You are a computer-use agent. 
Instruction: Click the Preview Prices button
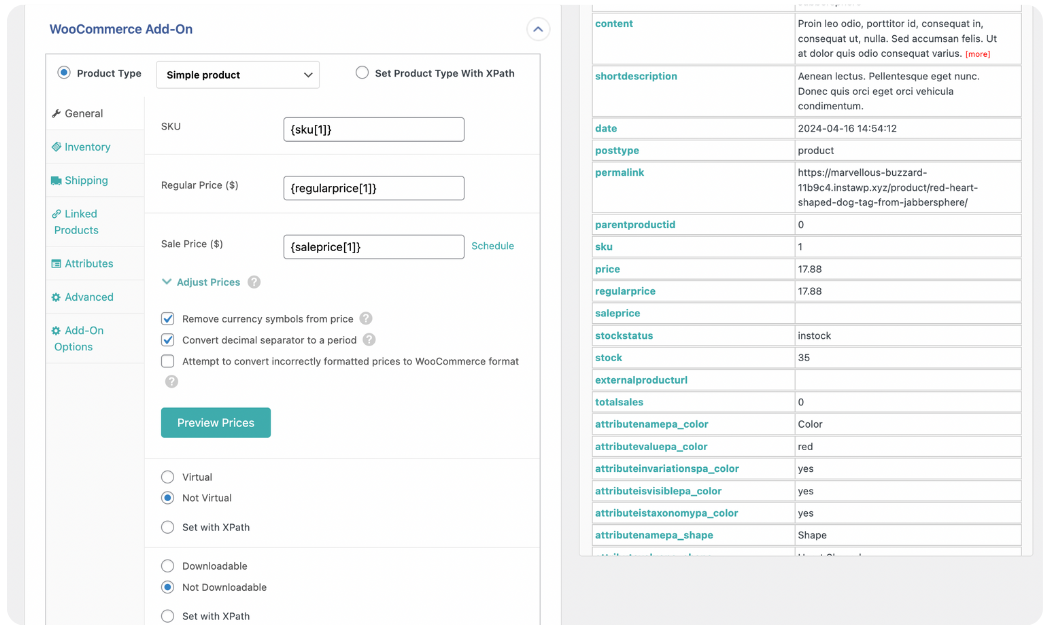[x=216, y=423]
